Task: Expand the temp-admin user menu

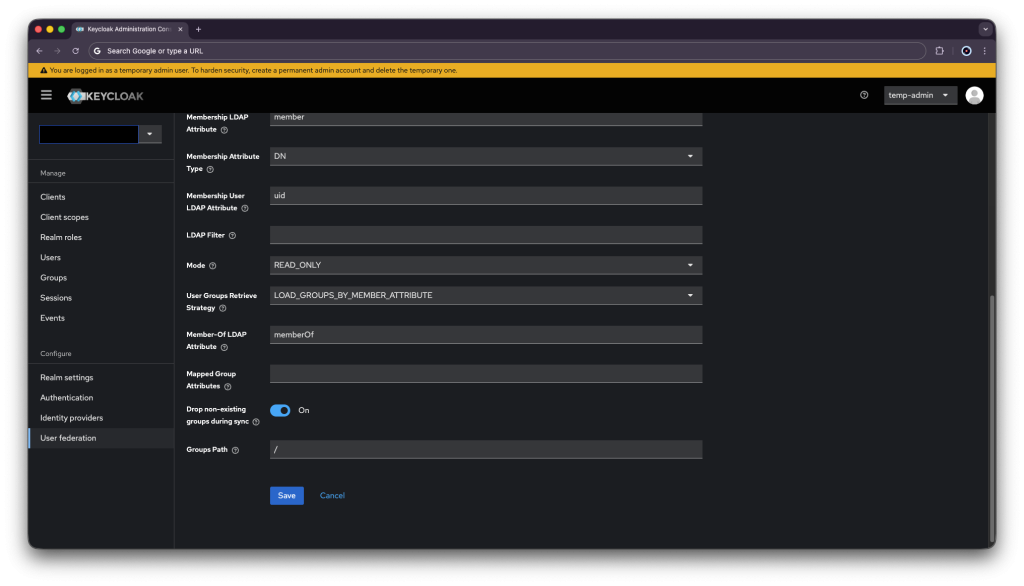Action: (x=920, y=95)
